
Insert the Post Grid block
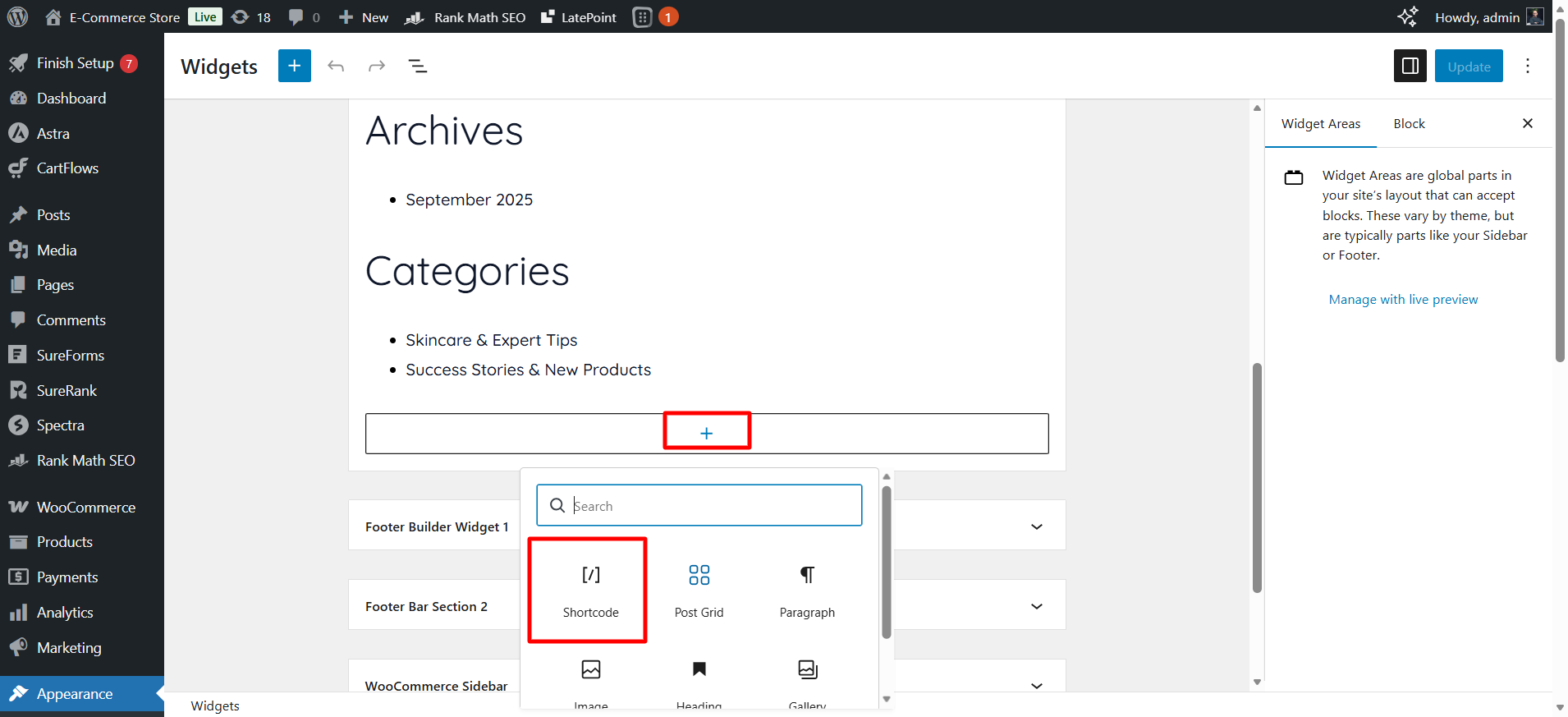click(x=699, y=590)
